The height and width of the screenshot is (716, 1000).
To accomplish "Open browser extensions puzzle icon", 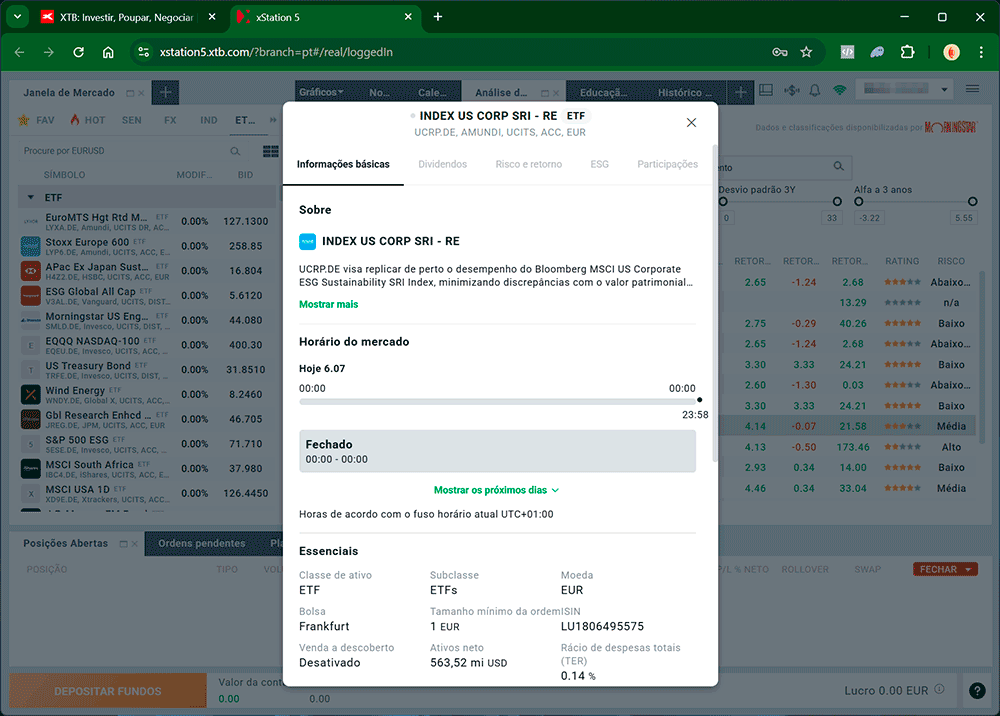I will coord(907,52).
